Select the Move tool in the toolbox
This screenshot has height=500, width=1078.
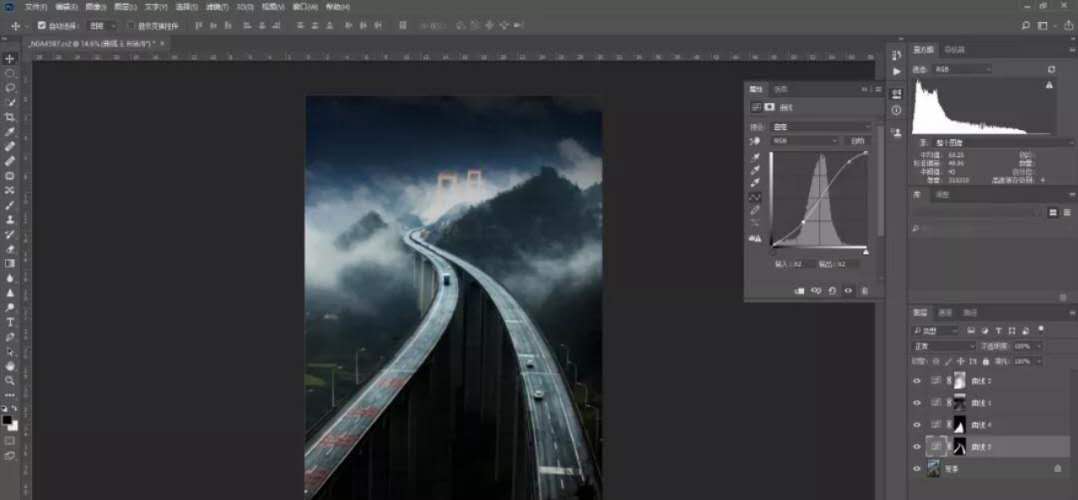pos(10,59)
